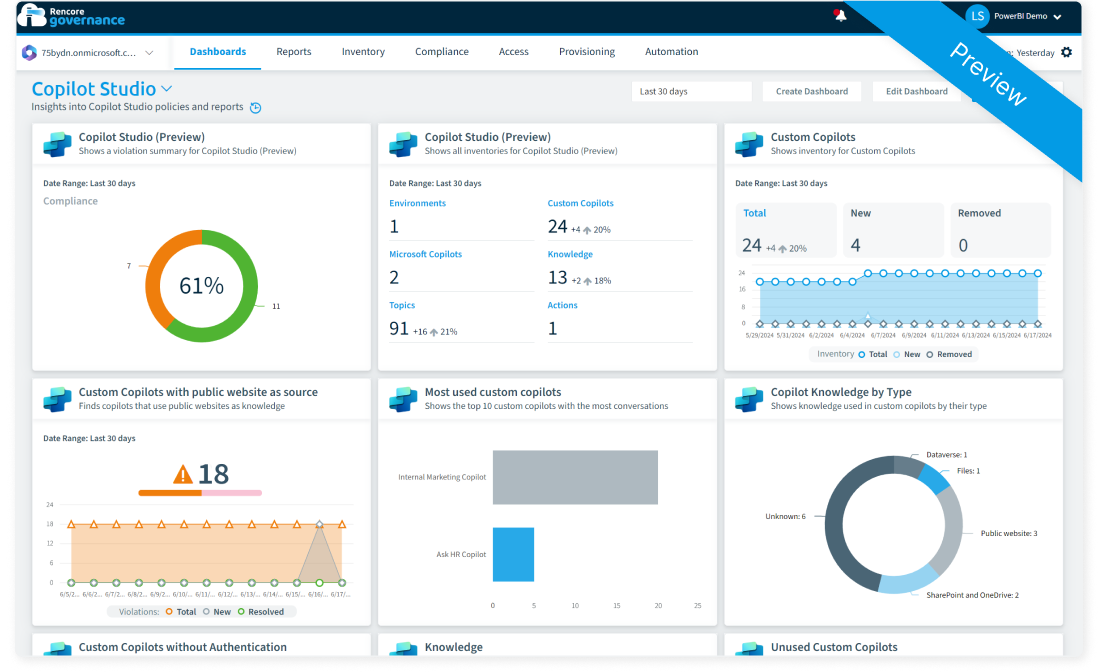Open the Microsoft Copilots link
The height and width of the screenshot is (672, 1098).
tap(426, 254)
